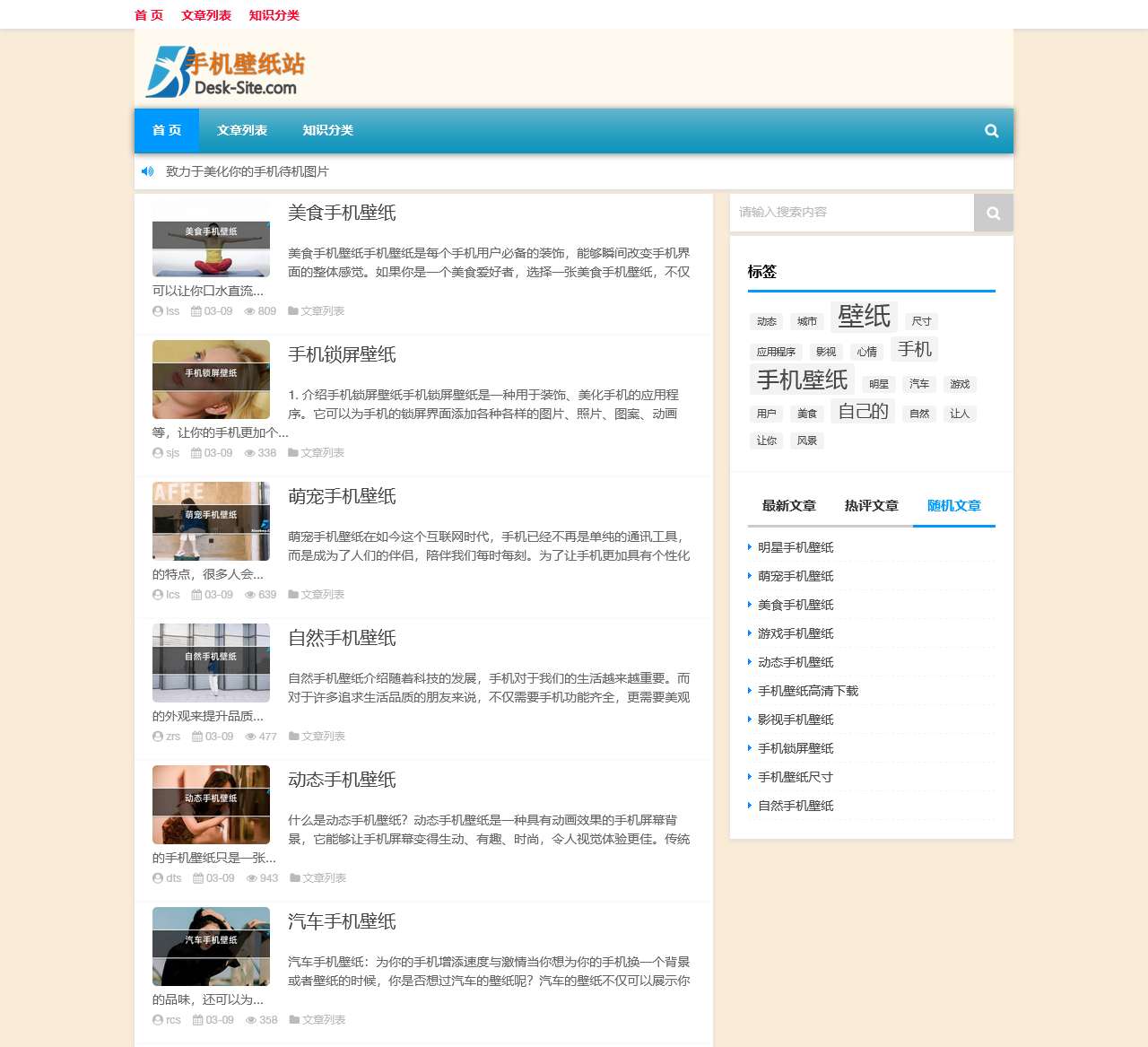Open 自然手机壁纸 in the sidebar list

(796, 806)
